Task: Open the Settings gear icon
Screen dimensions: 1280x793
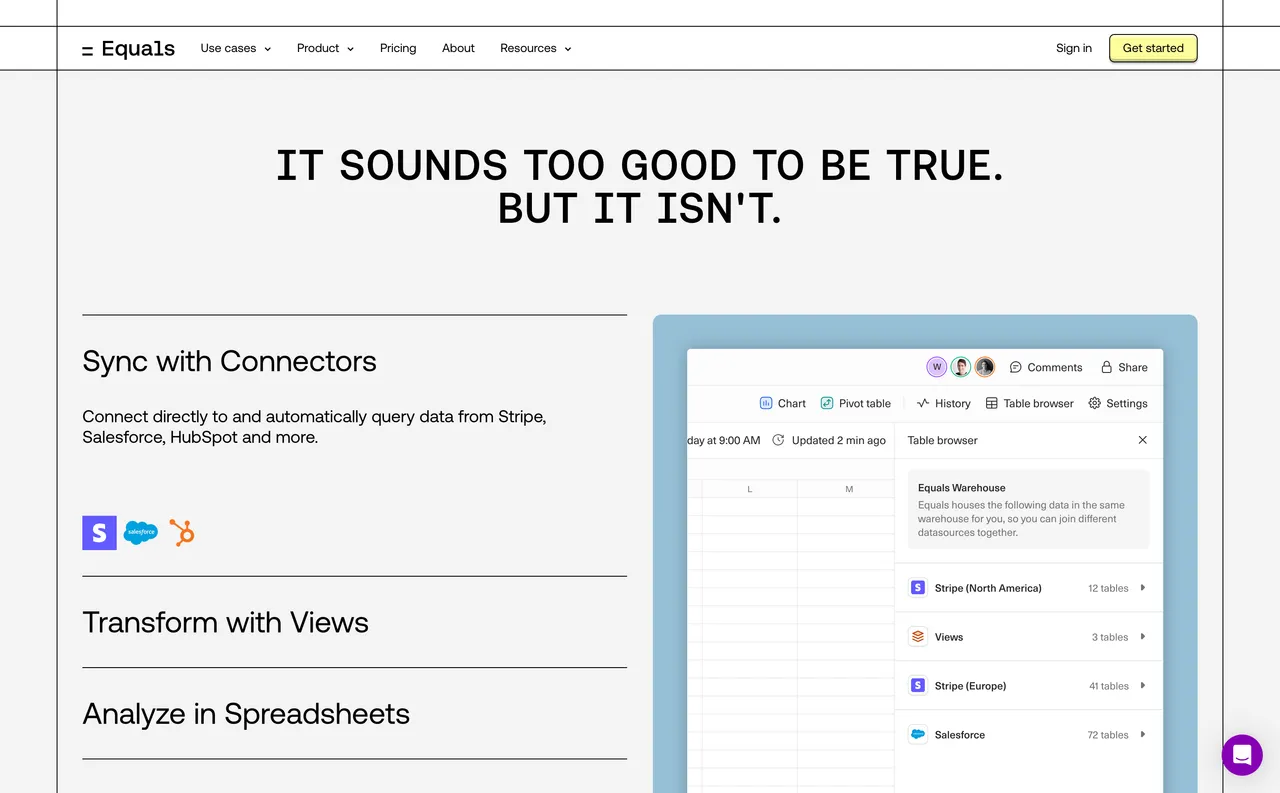Action: (1093, 403)
